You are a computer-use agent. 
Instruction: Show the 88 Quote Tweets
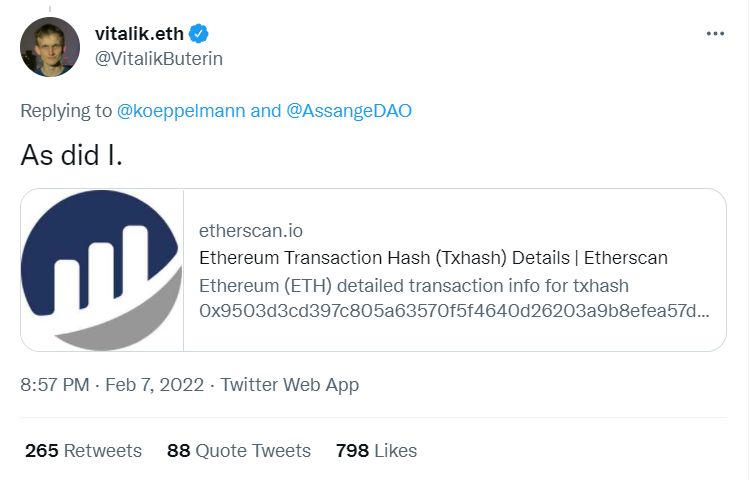(239, 451)
